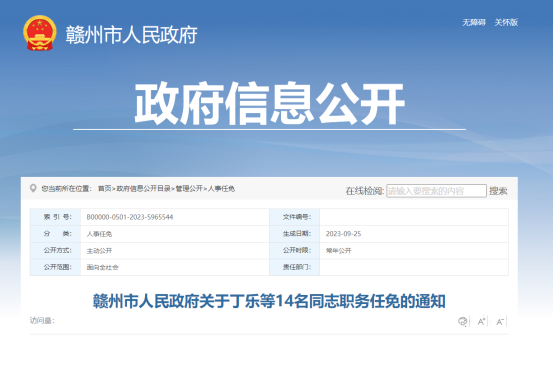Click the 在线检阅 label
Image resolution: width=554 pixels, height=390 pixels.
click(x=365, y=191)
